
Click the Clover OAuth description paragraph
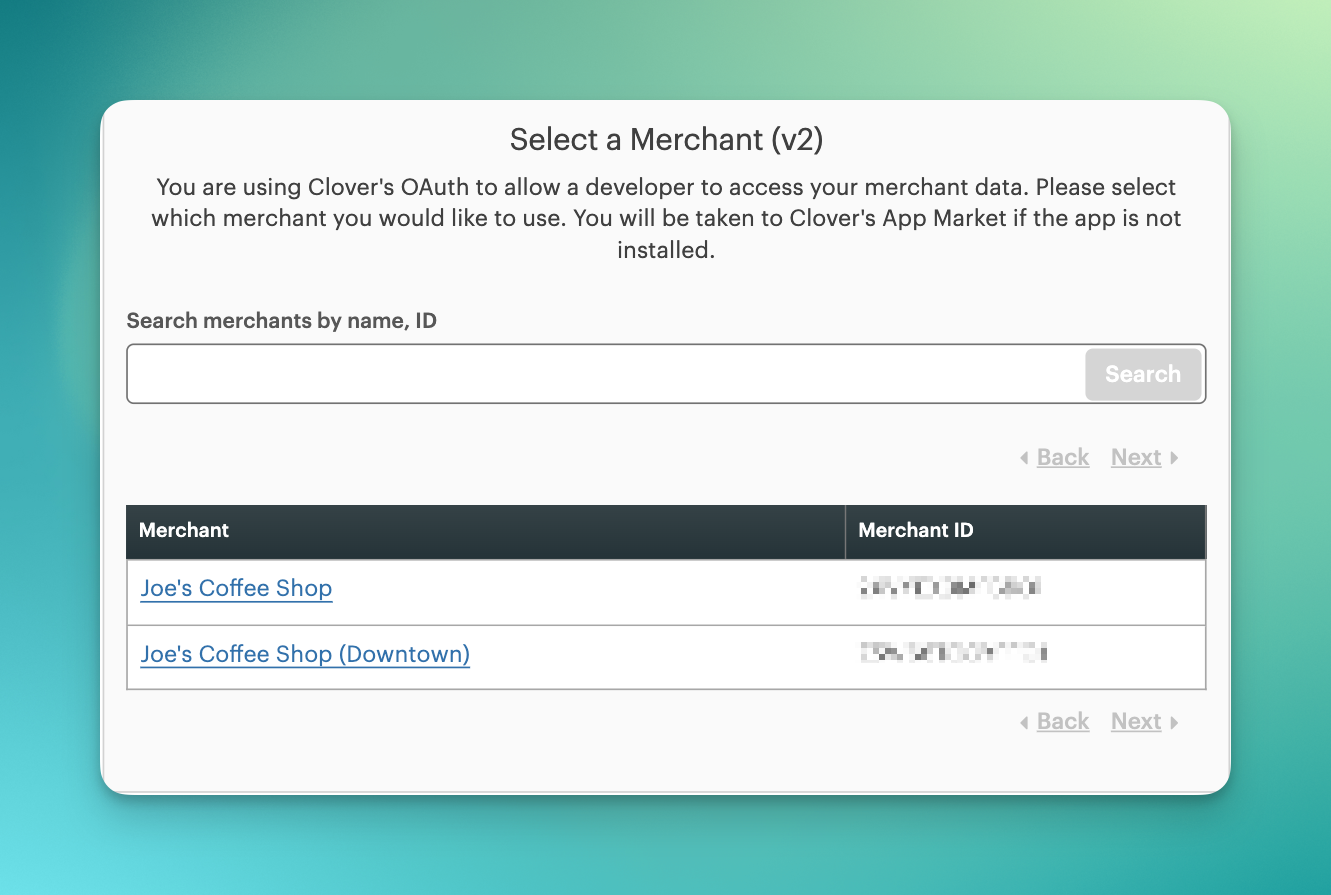tap(666, 219)
